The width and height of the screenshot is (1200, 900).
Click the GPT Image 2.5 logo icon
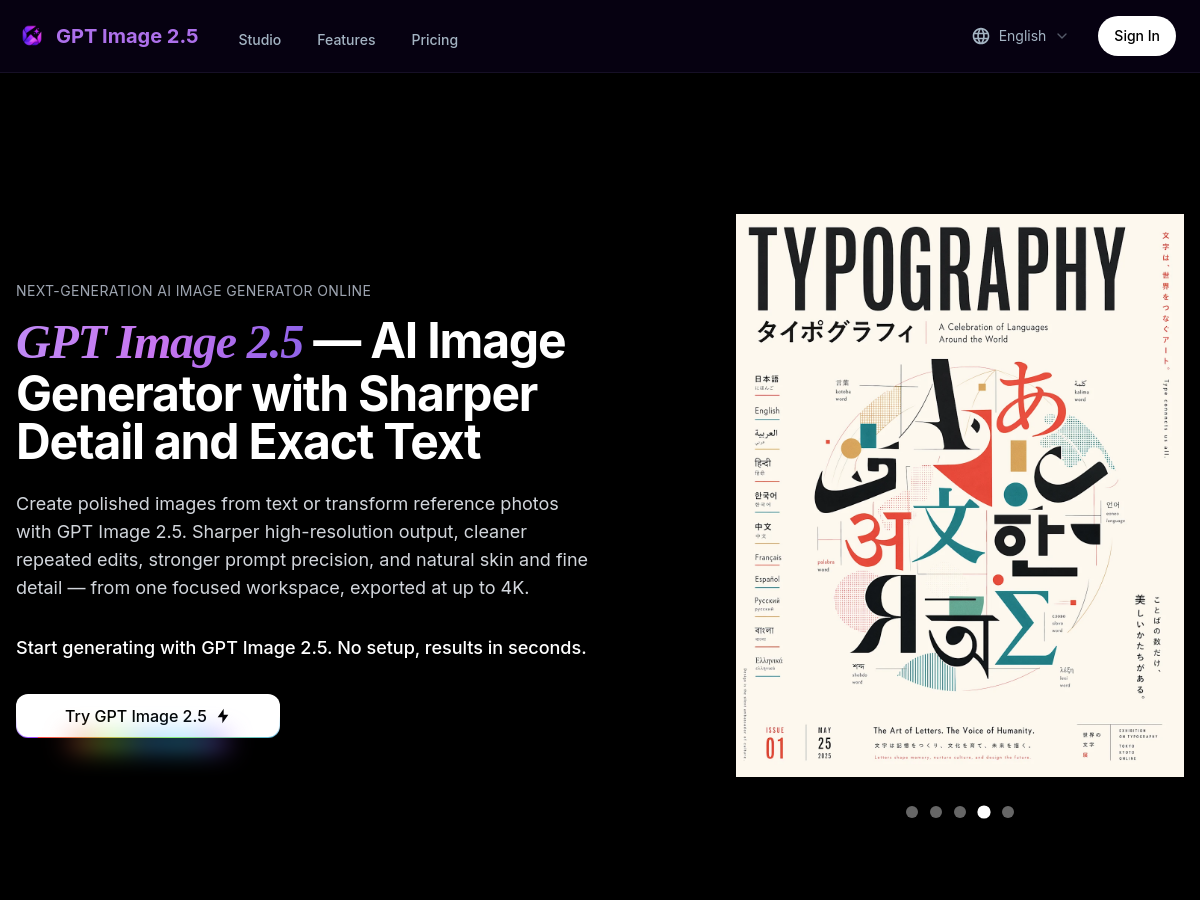(x=32, y=36)
